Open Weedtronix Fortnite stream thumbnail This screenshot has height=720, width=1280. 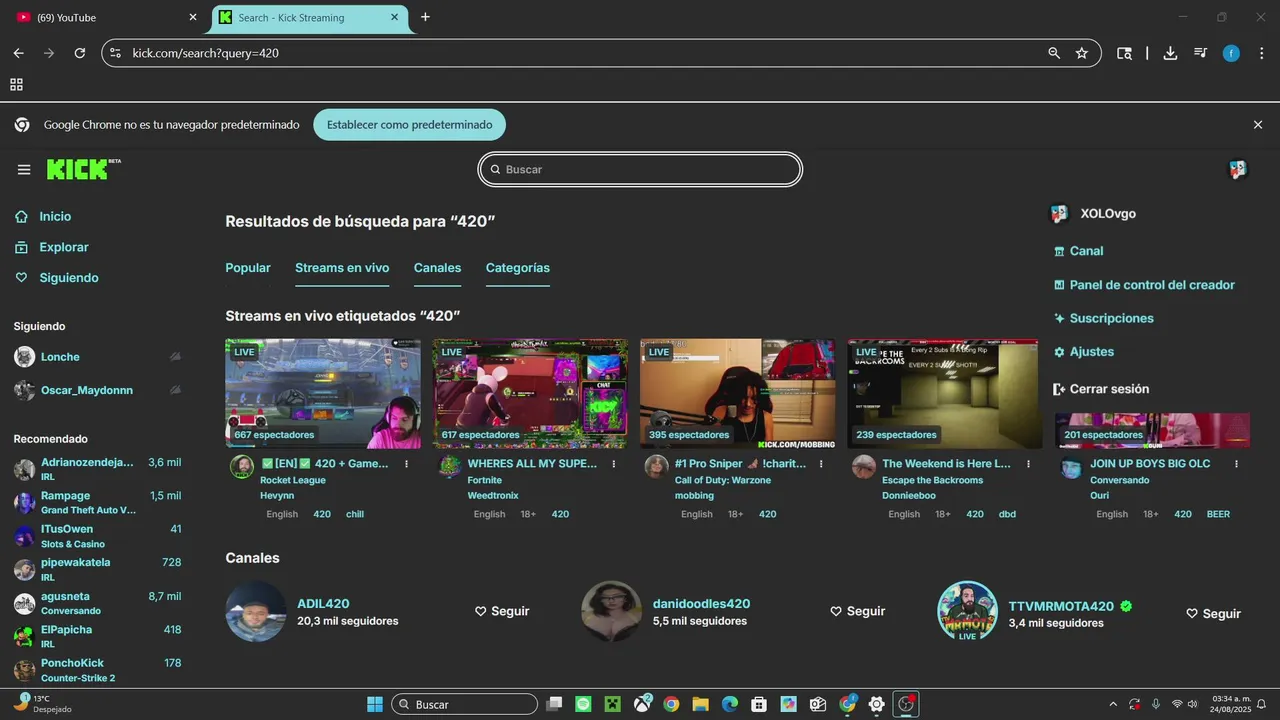530,393
